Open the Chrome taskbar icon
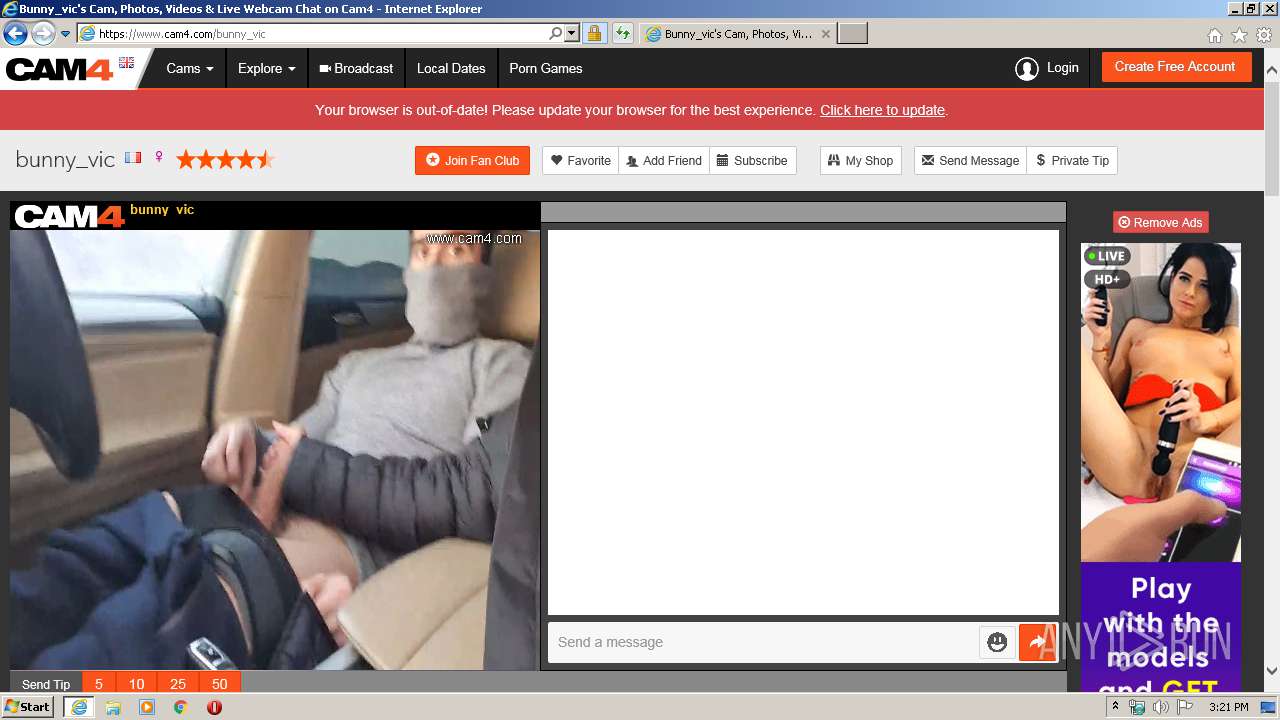Viewport: 1280px width, 720px height. (180, 707)
